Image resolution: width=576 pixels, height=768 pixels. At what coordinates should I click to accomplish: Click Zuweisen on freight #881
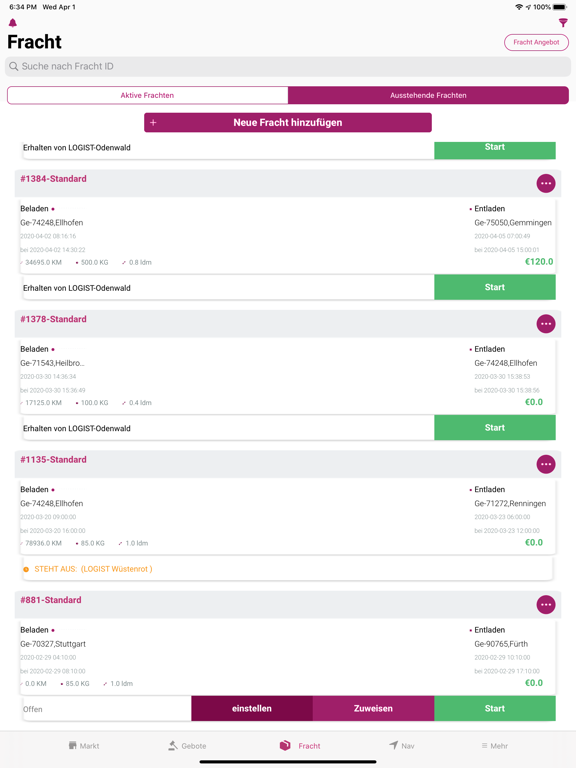tap(373, 709)
